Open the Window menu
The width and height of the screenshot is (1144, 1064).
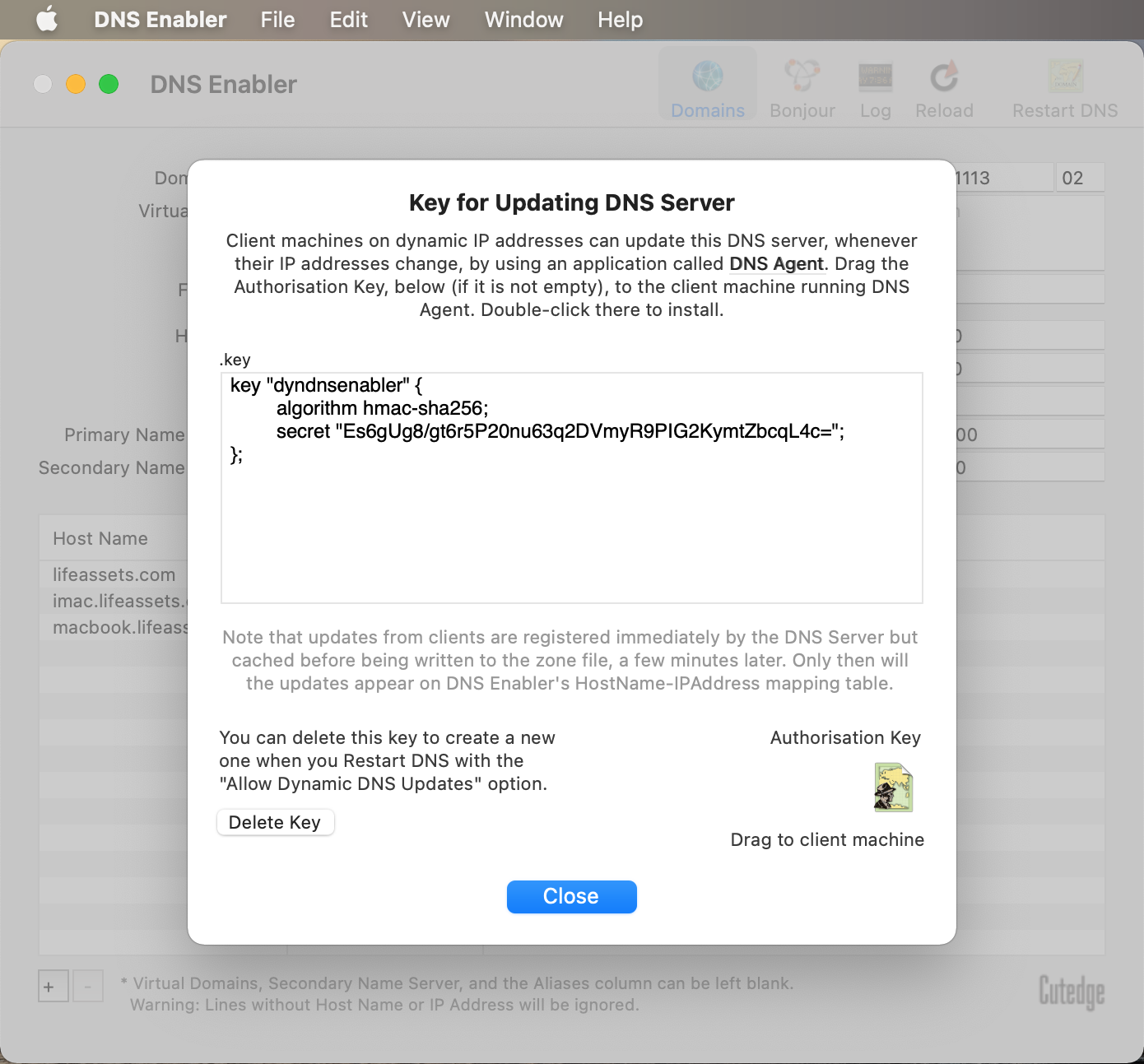523,20
